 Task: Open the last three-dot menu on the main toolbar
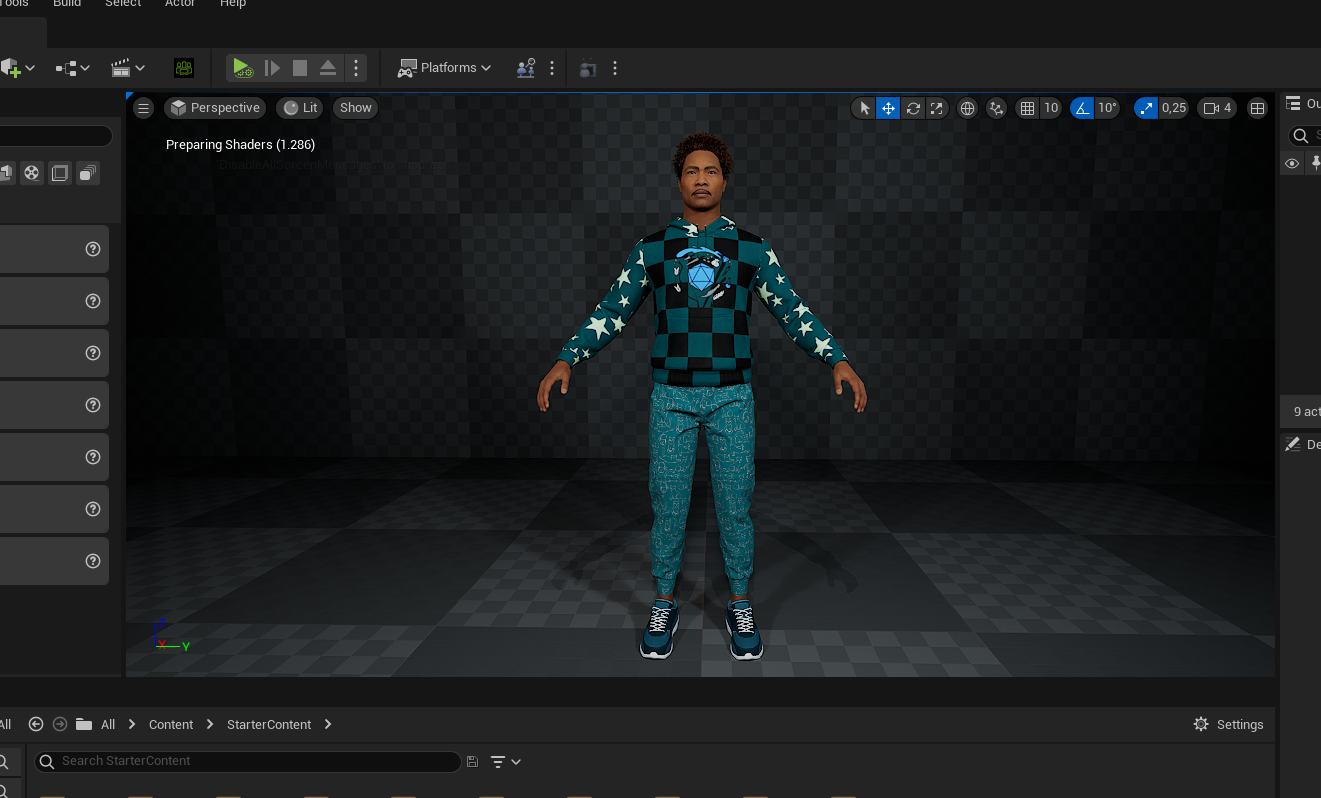(x=615, y=68)
